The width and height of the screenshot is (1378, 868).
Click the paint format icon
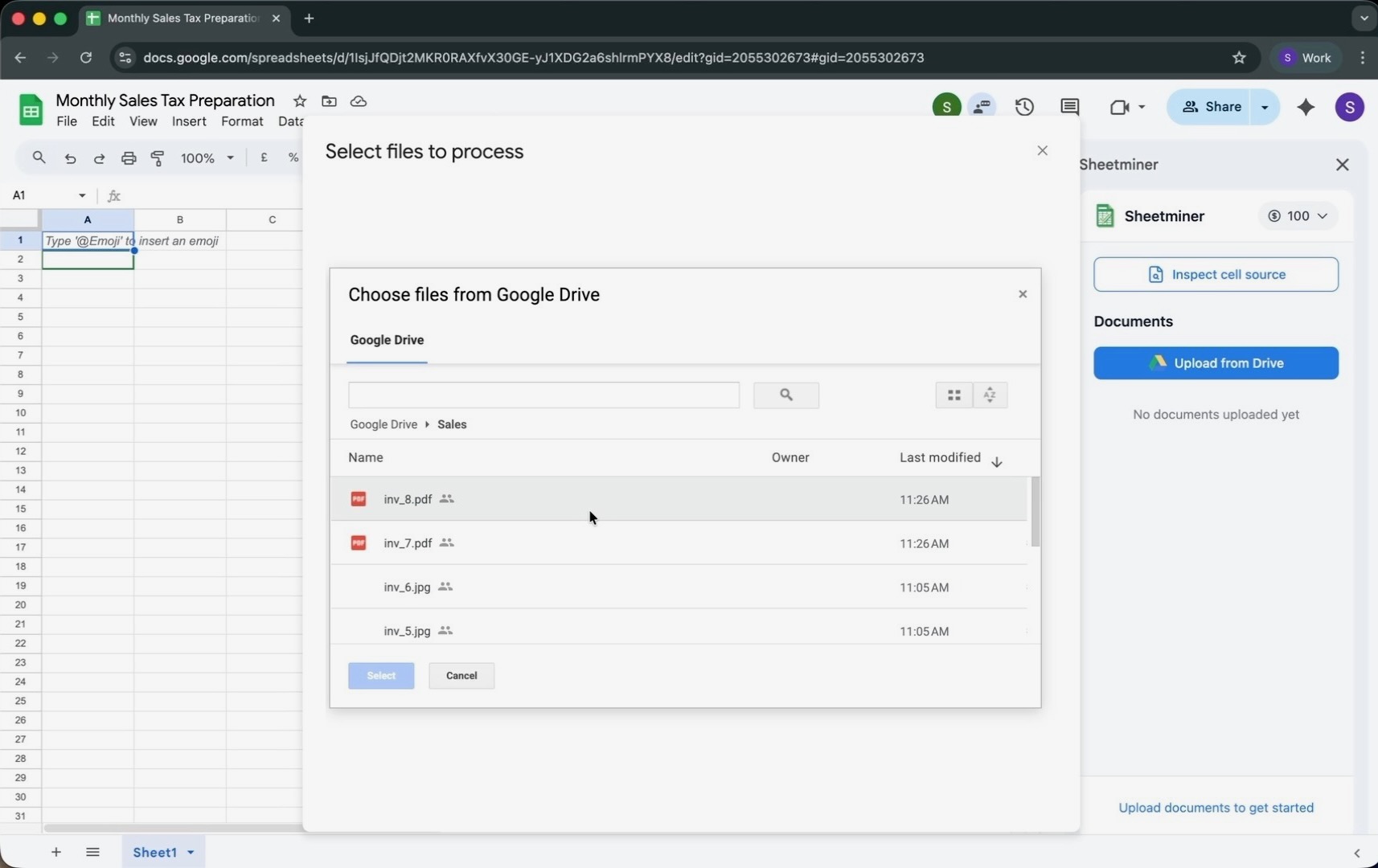pos(158,158)
